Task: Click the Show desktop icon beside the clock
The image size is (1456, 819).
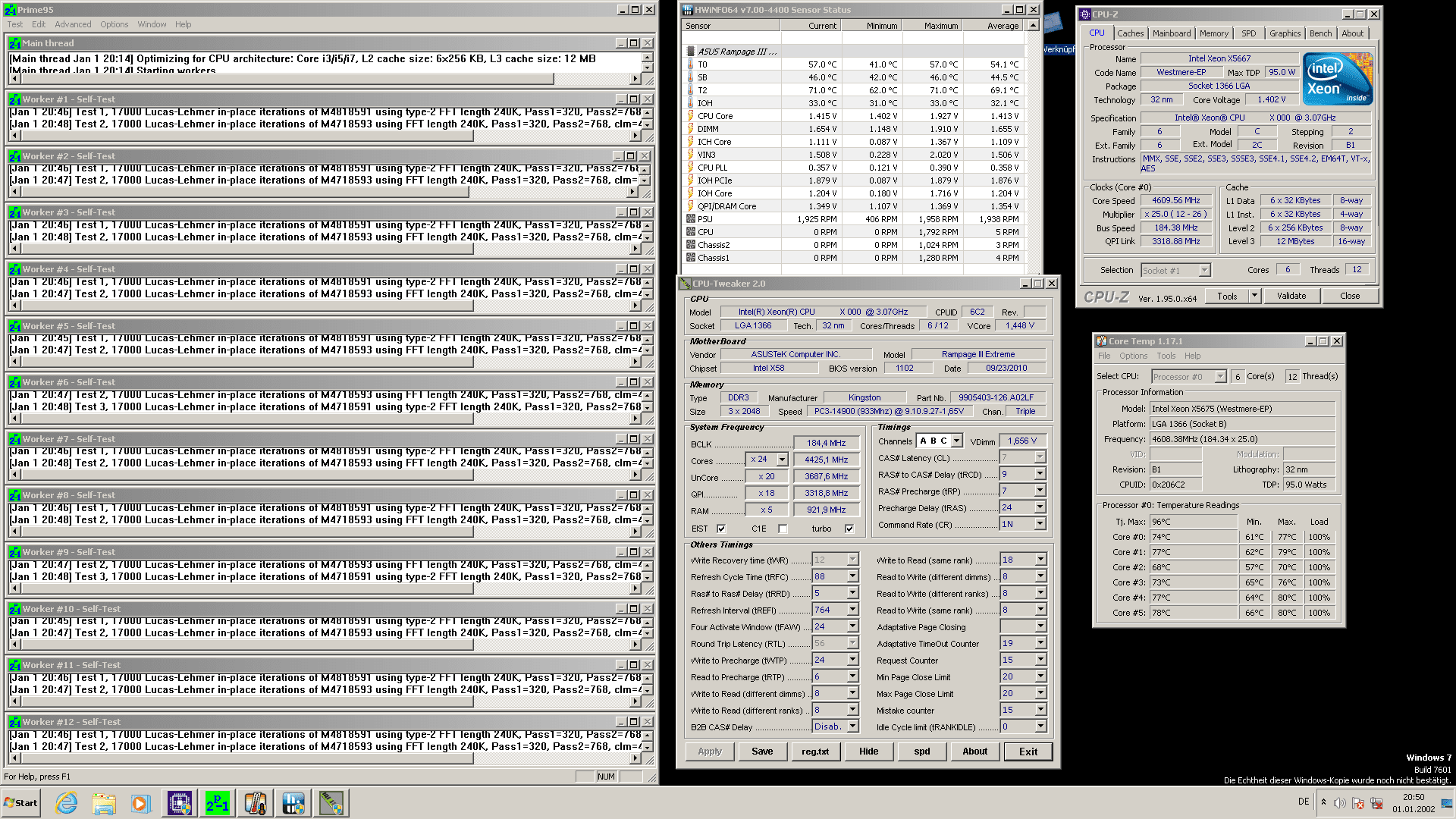Action: pos(1448,803)
